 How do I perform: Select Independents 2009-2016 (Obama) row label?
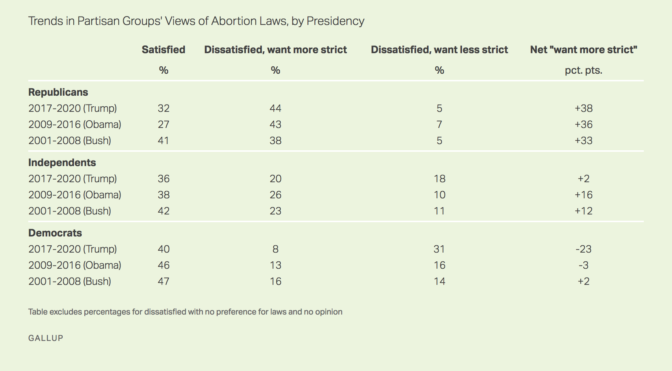point(75,195)
